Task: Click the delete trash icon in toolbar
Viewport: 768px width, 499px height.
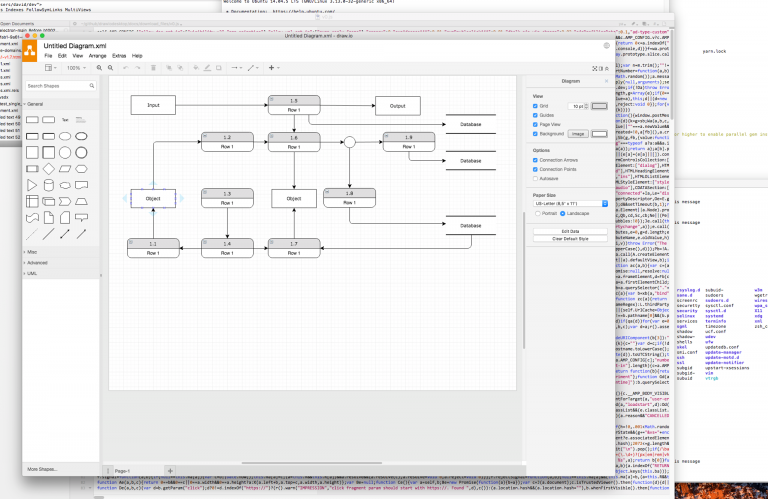Action: click(153, 68)
